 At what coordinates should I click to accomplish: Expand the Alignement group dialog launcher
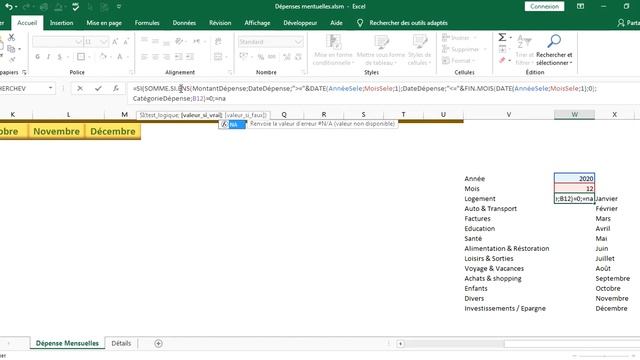click(230, 72)
